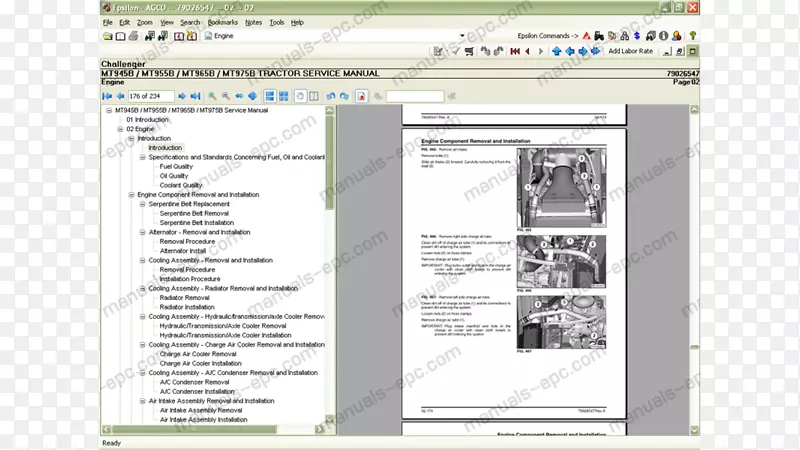Viewport: 800px width, 450px height.
Task: Click the open book icon beside folder
Action: pyautogui.click(x=120, y=36)
